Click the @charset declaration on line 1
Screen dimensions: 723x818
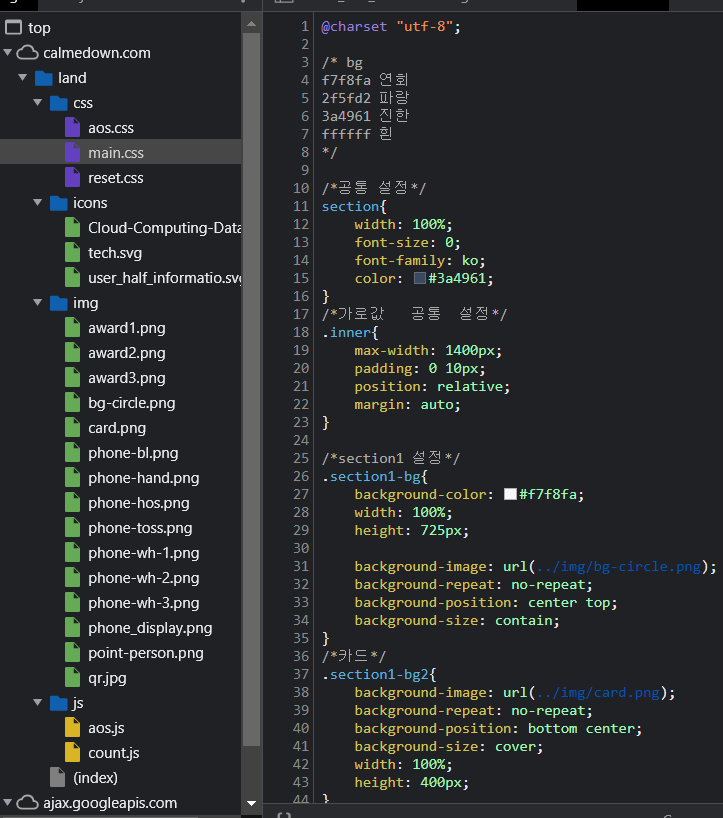coord(391,27)
